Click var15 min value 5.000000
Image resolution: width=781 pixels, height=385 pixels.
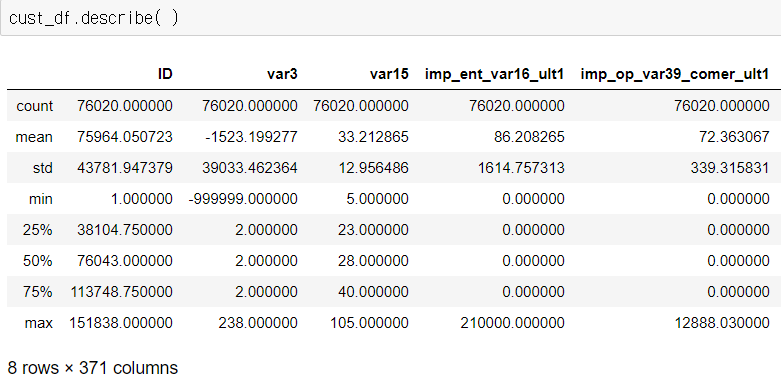tap(378, 199)
